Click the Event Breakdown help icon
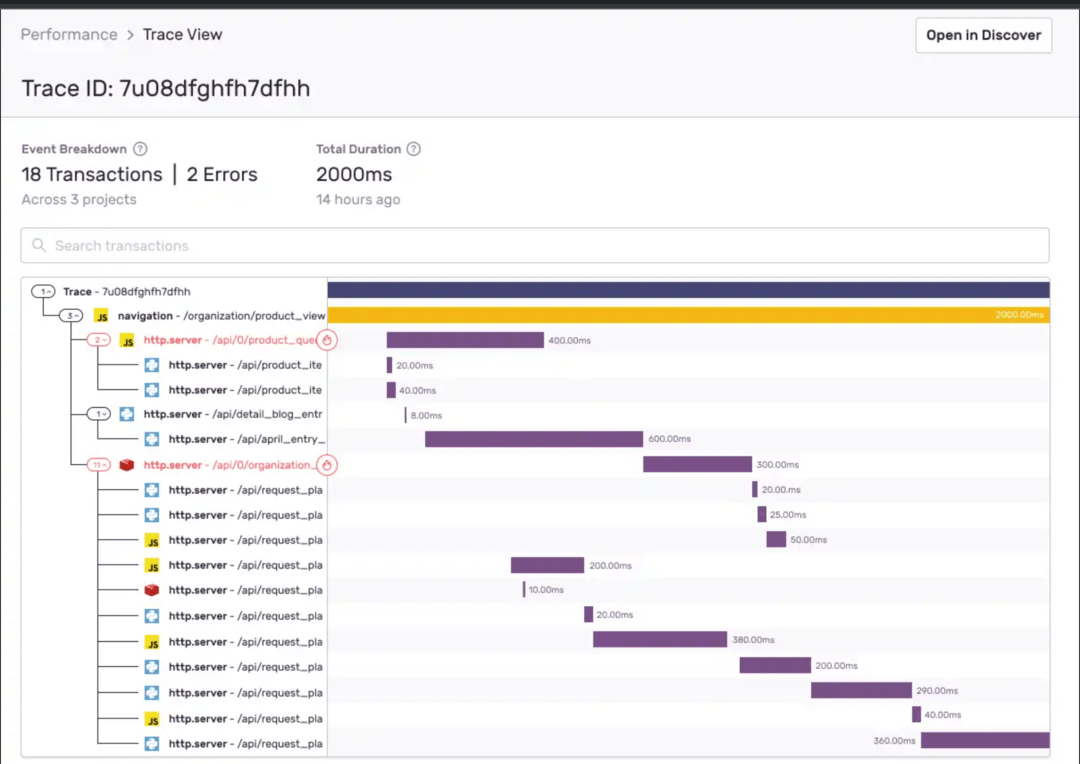1080x764 pixels. point(140,149)
